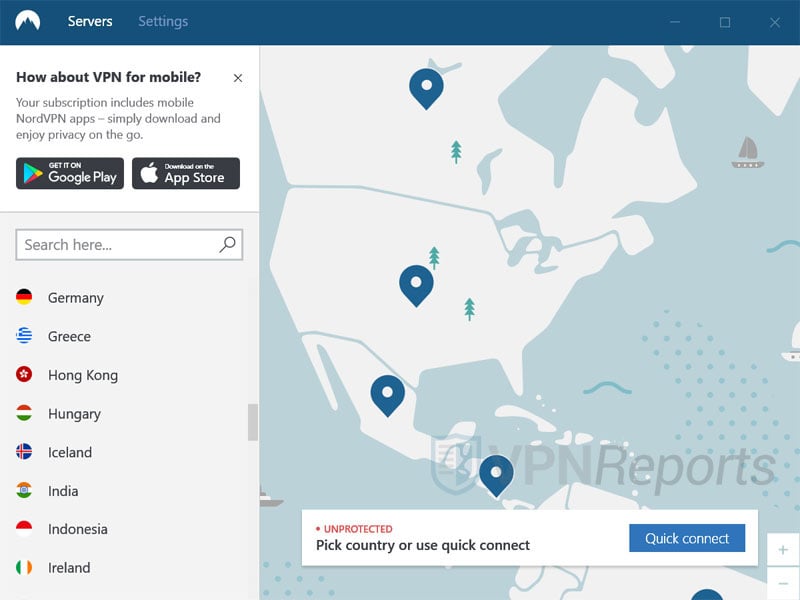Image resolution: width=800 pixels, height=600 pixels.
Task: Select the Mexico map pin
Action: 387,393
